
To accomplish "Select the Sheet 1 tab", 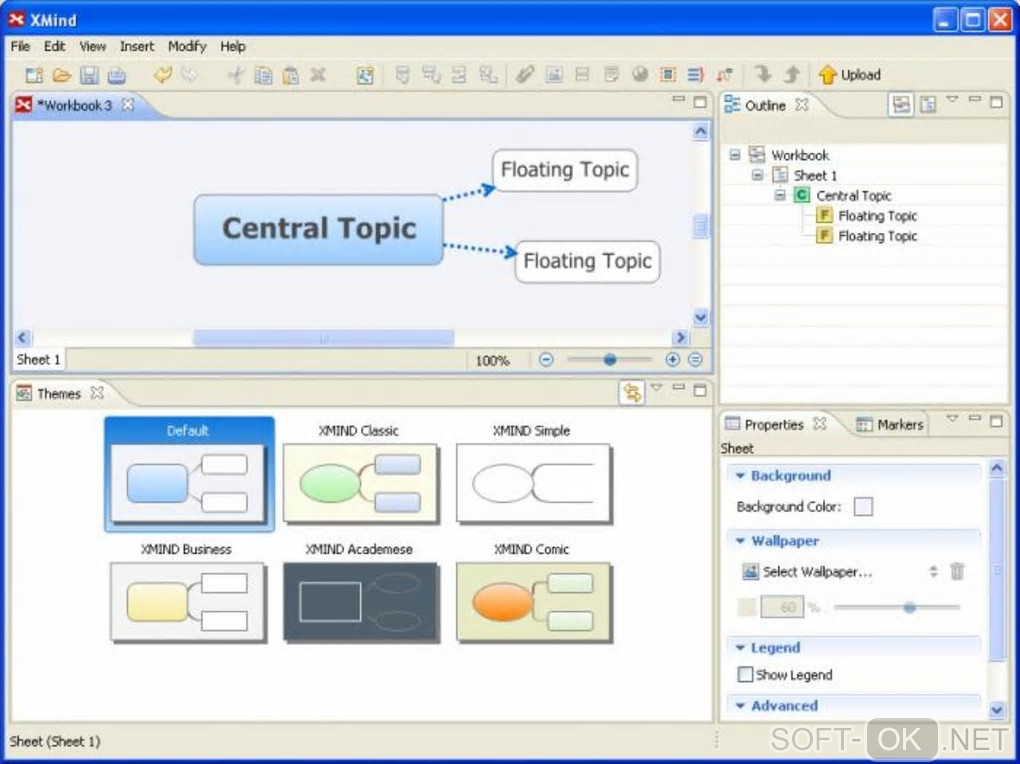I will point(38,359).
